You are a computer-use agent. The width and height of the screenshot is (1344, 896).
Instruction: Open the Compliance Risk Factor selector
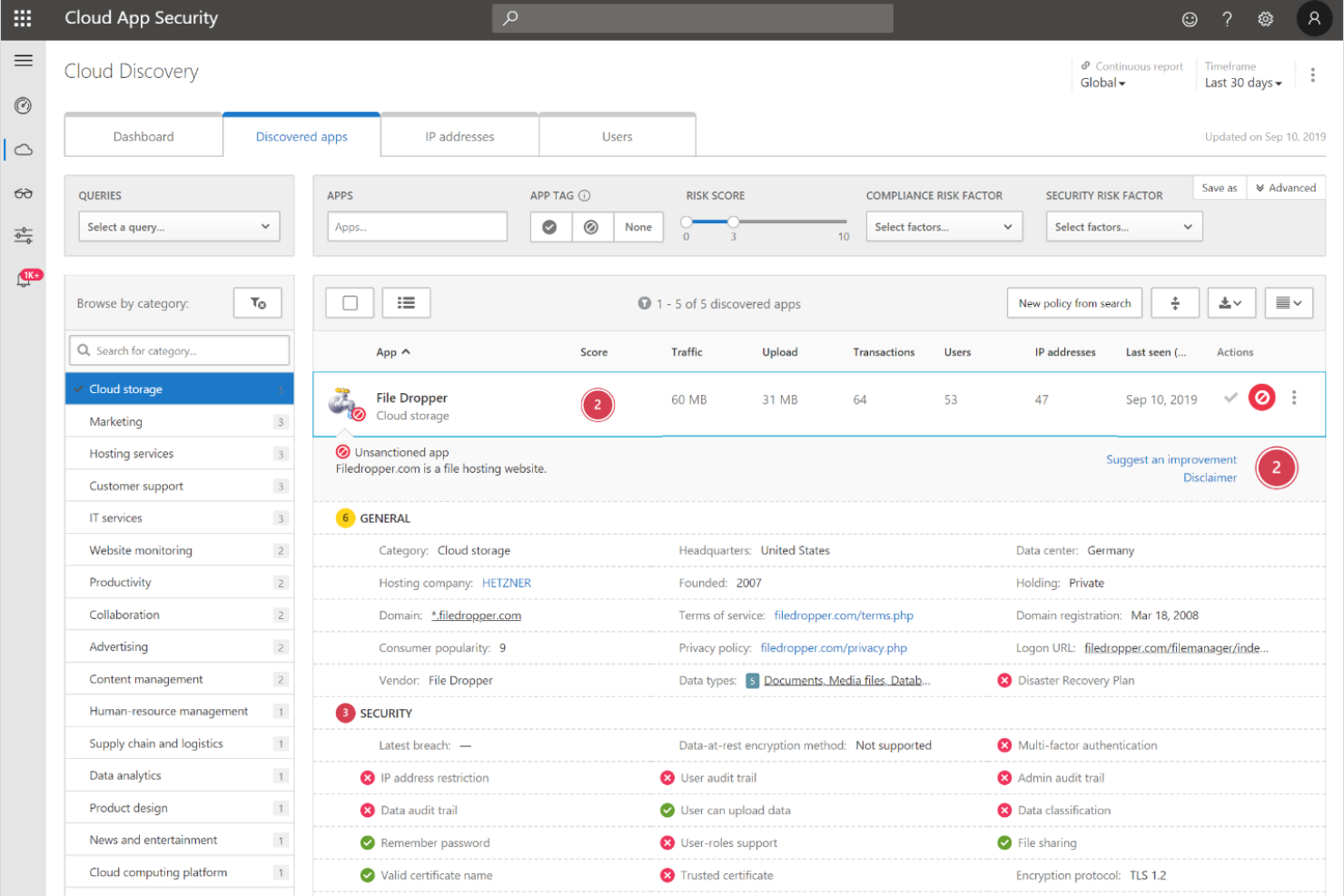pos(944,226)
